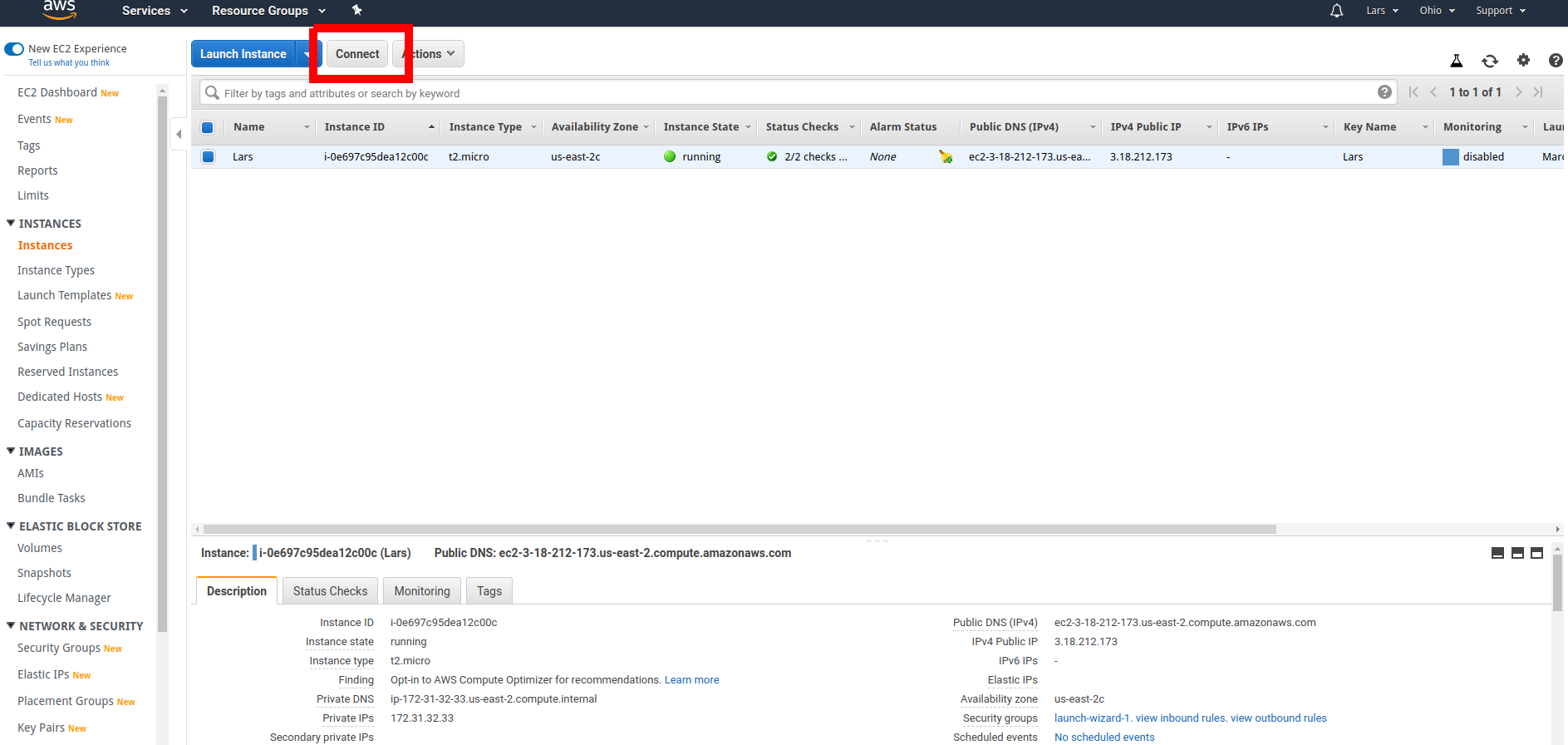Click the Connect button

[357, 54]
